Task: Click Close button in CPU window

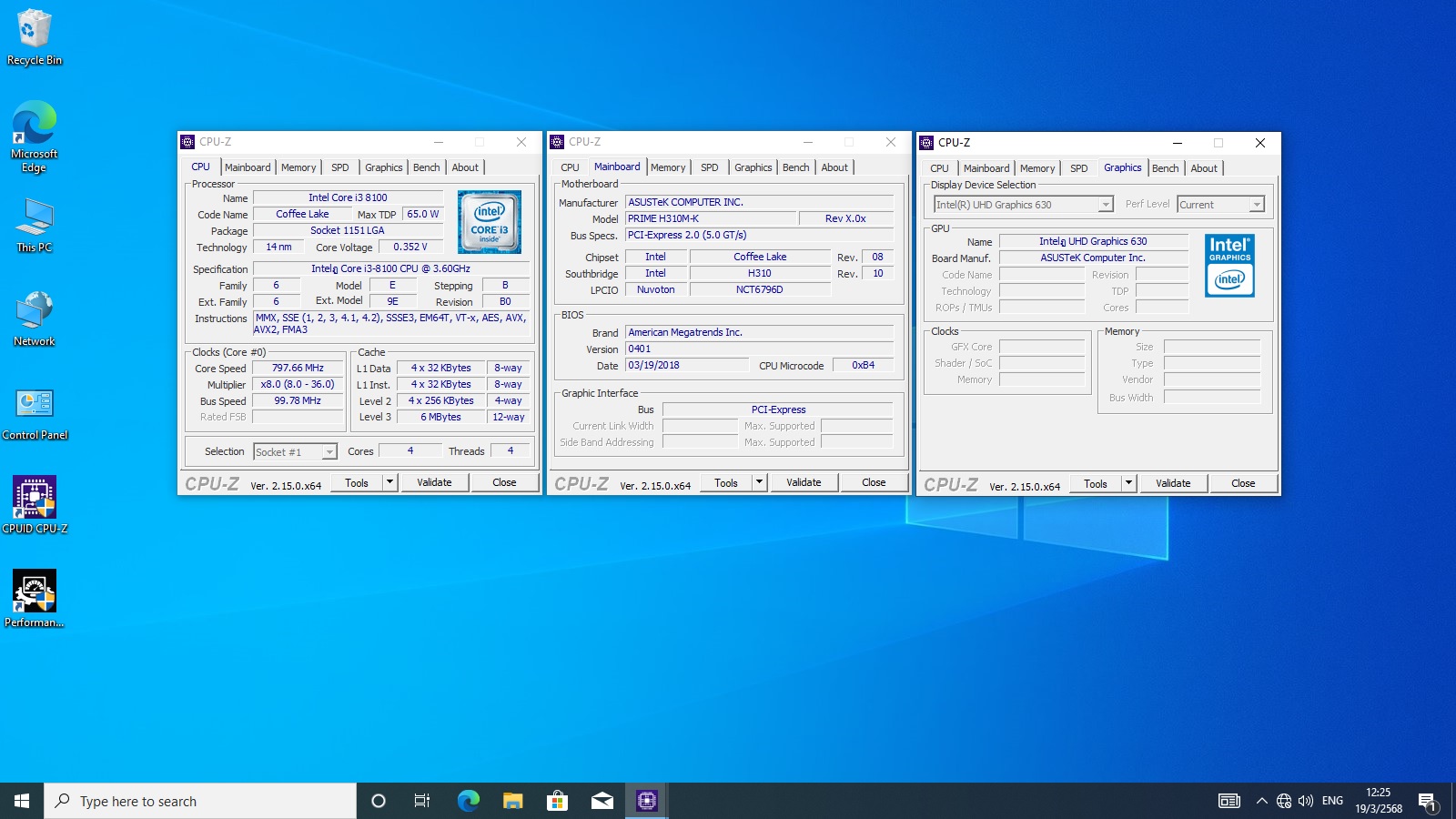Action: point(504,482)
